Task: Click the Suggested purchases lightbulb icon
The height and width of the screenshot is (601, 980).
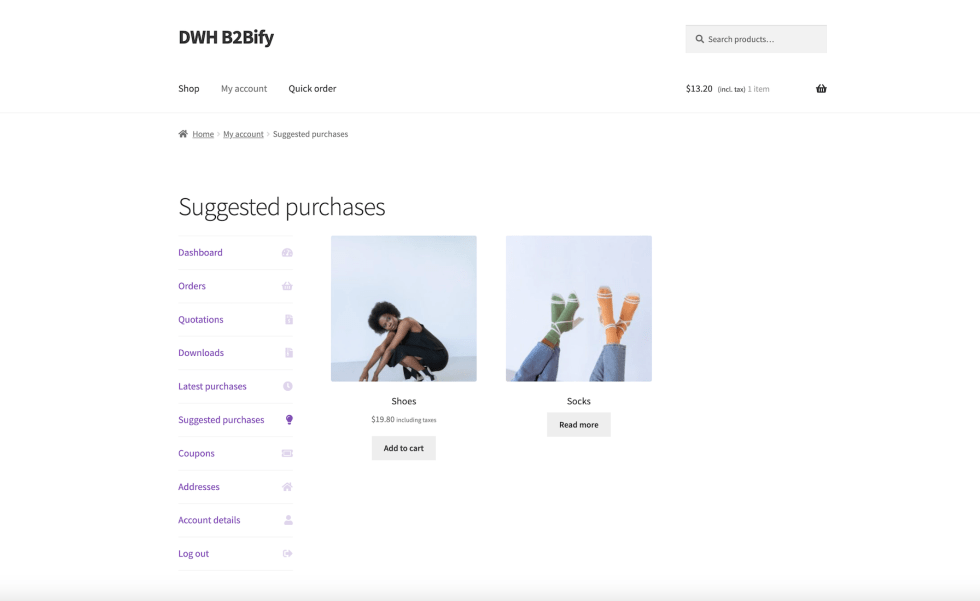Action: 289,420
